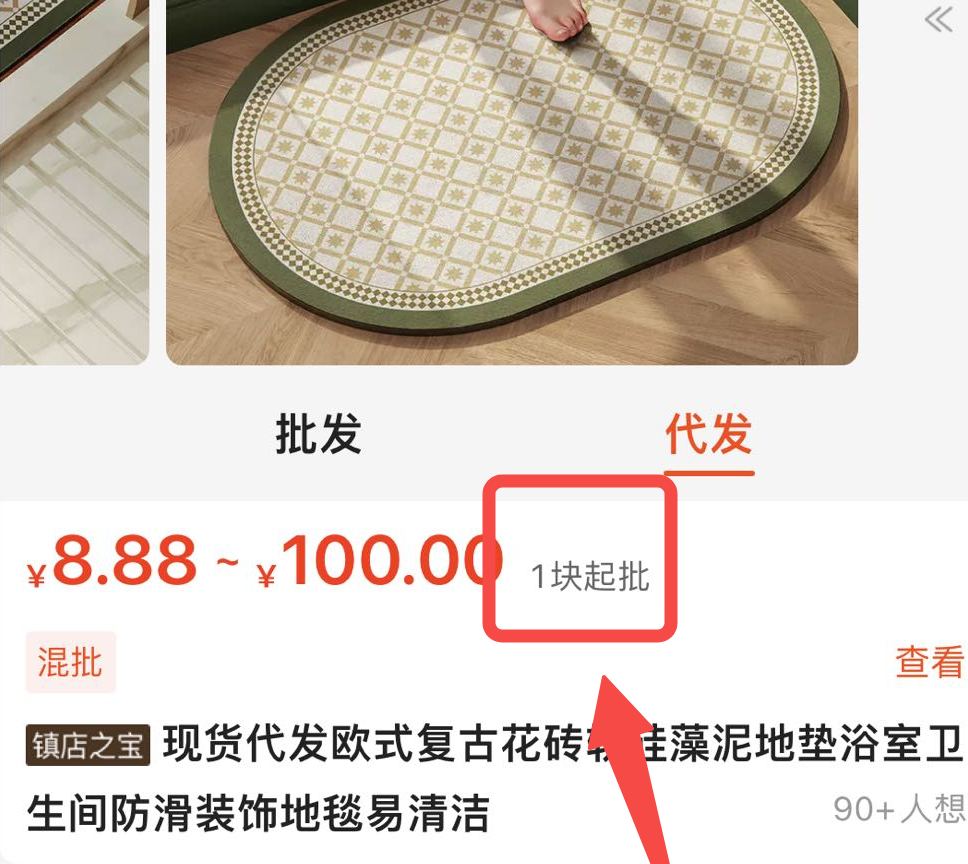Open the oval rug product image

tap(512, 182)
